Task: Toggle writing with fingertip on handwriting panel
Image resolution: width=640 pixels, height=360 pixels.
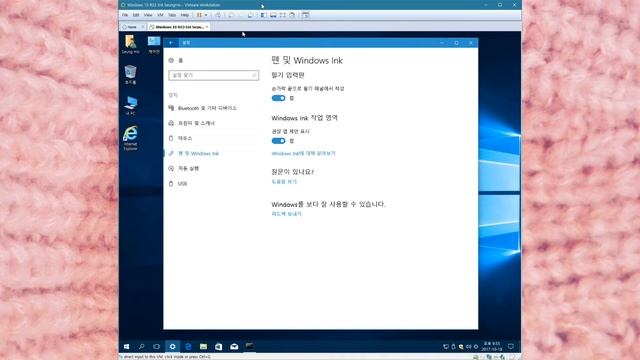Action: 278,98
